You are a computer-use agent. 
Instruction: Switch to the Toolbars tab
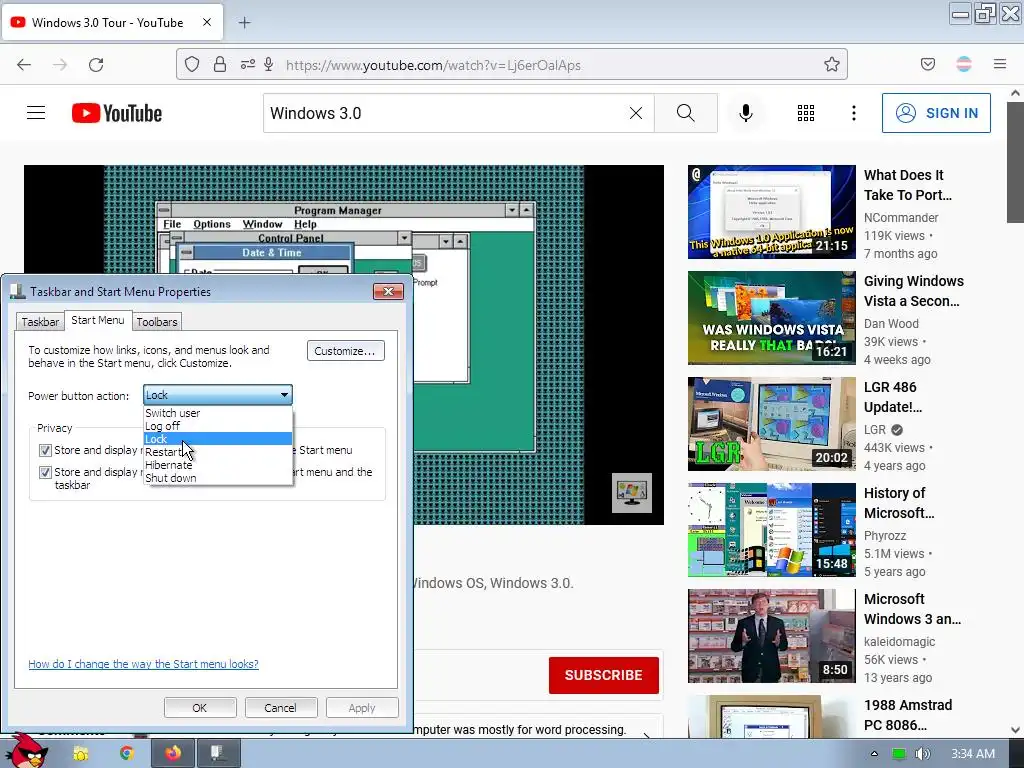pyautogui.click(x=157, y=322)
